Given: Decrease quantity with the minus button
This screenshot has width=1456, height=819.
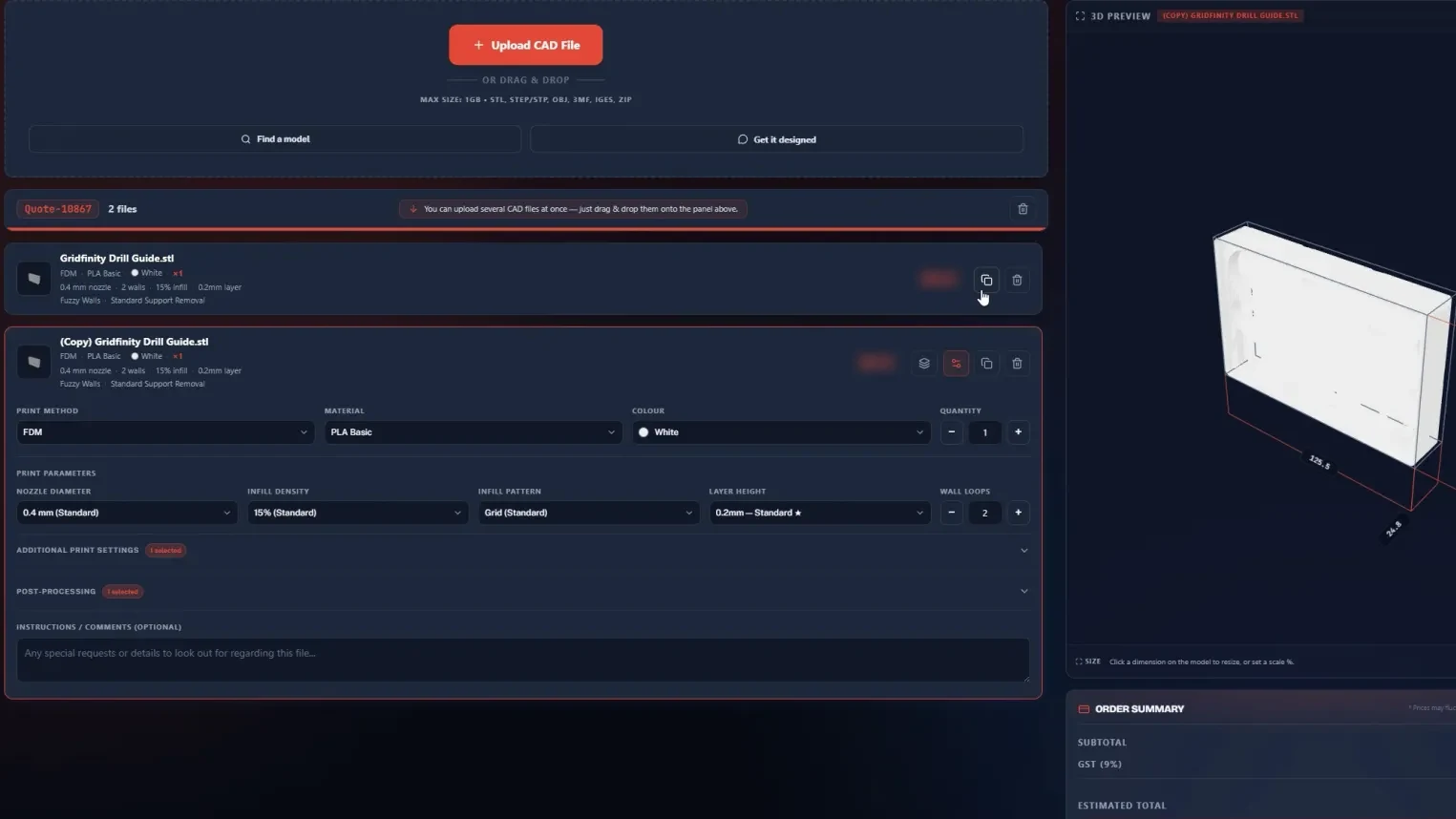Looking at the screenshot, I should 952,432.
